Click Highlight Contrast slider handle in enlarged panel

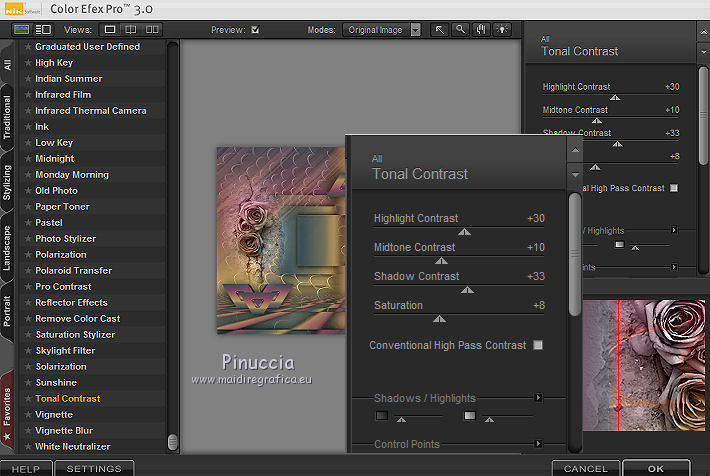[464, 232]
